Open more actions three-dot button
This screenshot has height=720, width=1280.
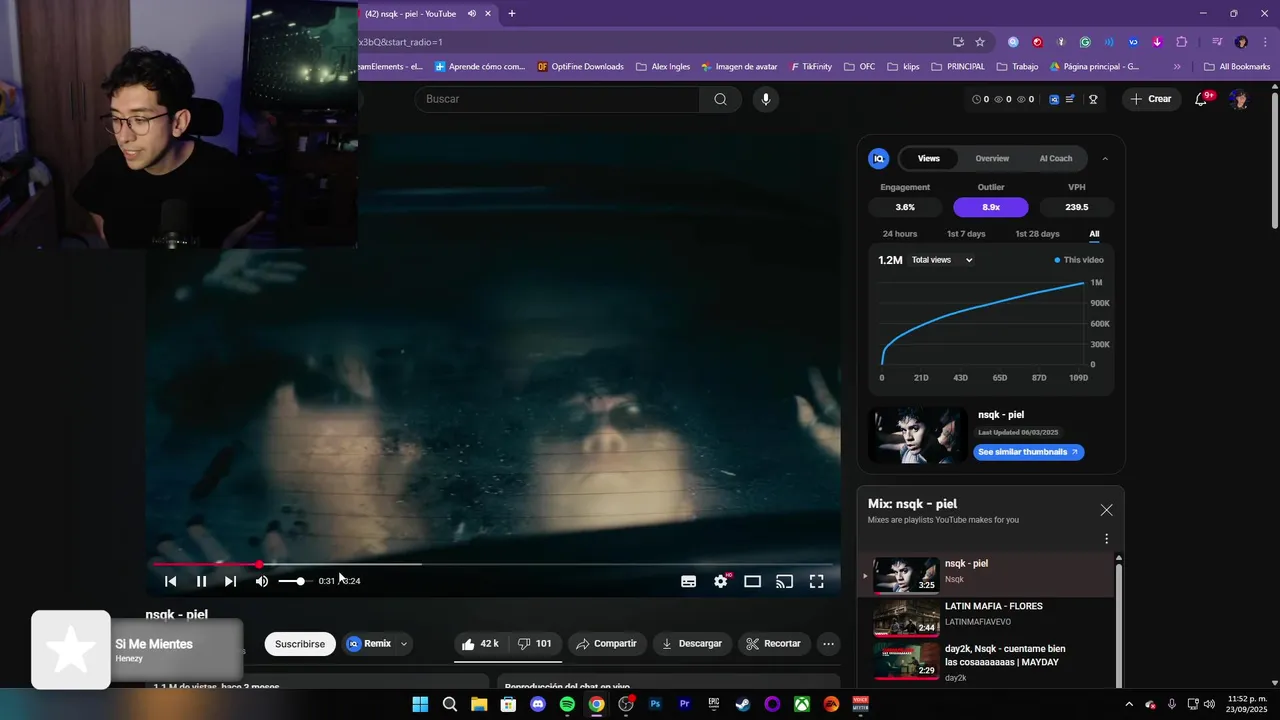pyautogui.click(x=828, y=644)
